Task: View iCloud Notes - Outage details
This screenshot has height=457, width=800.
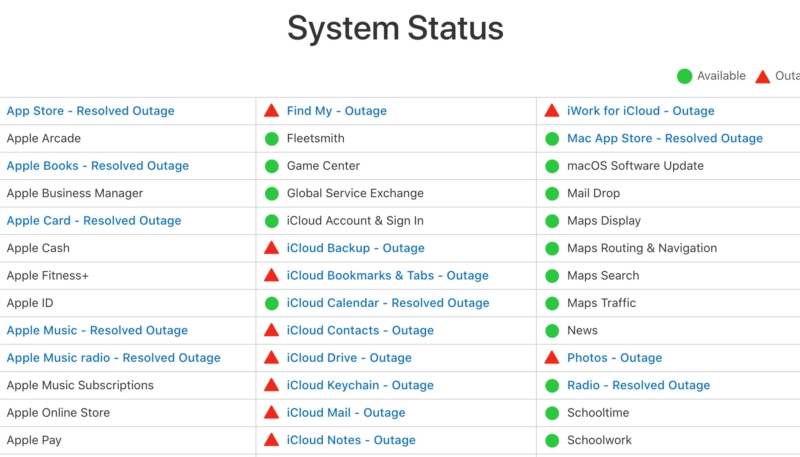Action: point(351,440)
